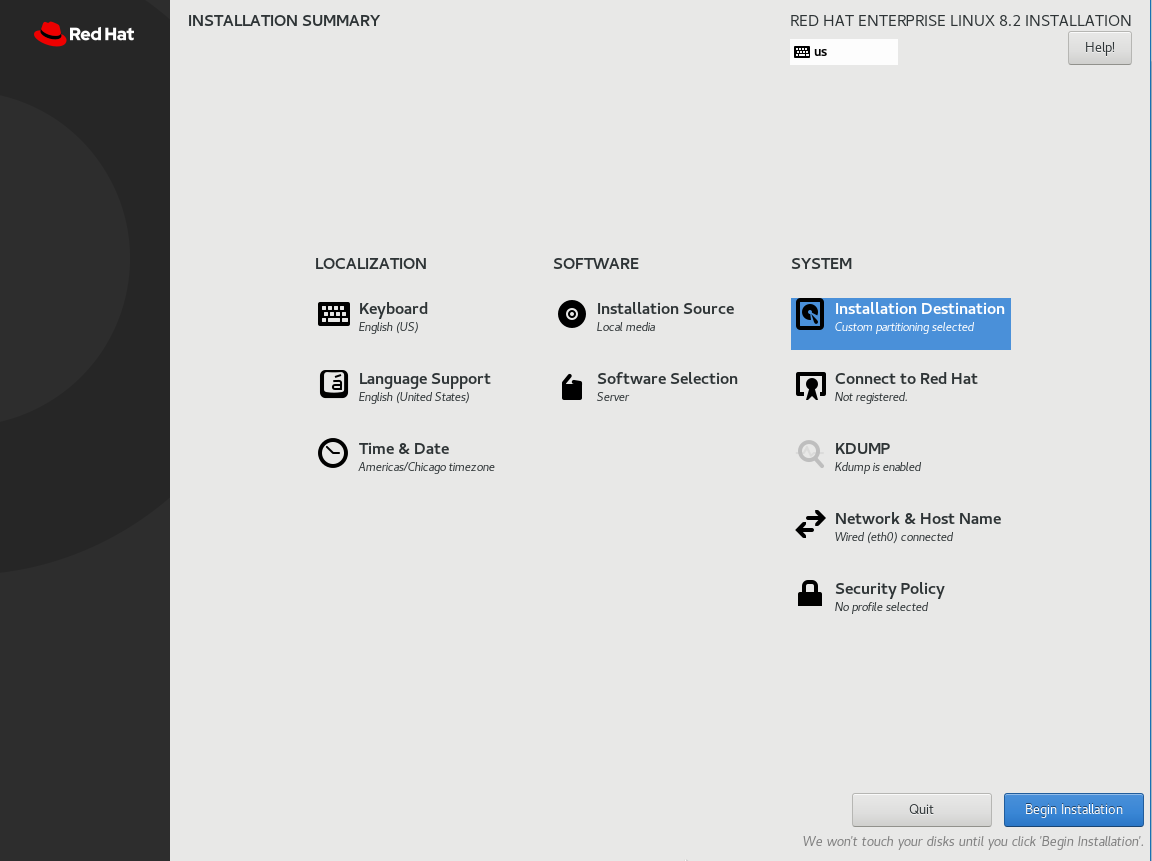Click the 'We won't touch your disks' hint

pyautogui.click(x=973, y=842)
